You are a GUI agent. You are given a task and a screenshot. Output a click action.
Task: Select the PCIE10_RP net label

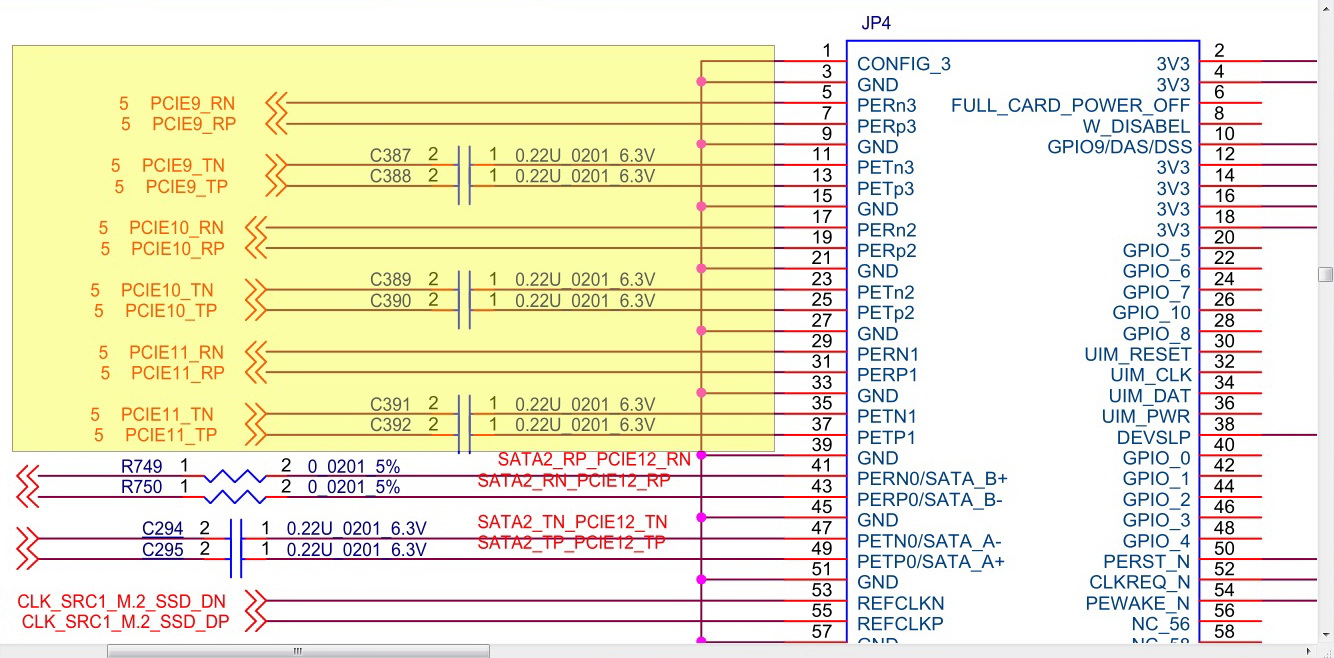[x=177, y=248]
